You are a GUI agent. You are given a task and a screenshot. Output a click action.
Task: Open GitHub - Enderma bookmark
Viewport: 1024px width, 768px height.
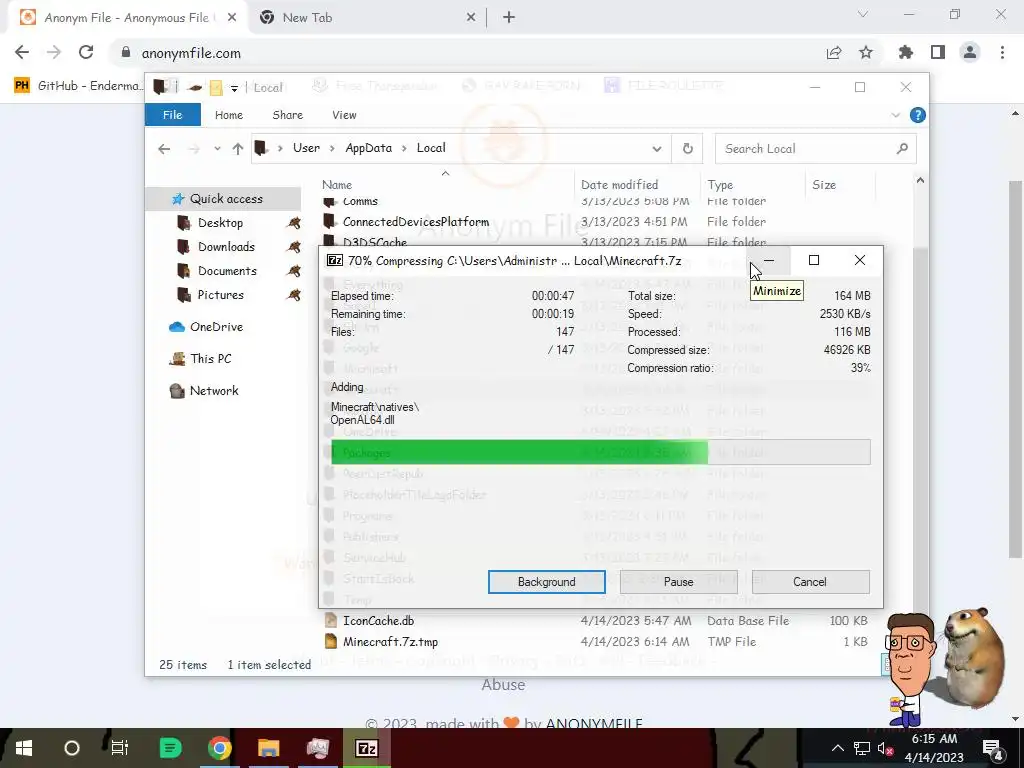click(76, 86)
